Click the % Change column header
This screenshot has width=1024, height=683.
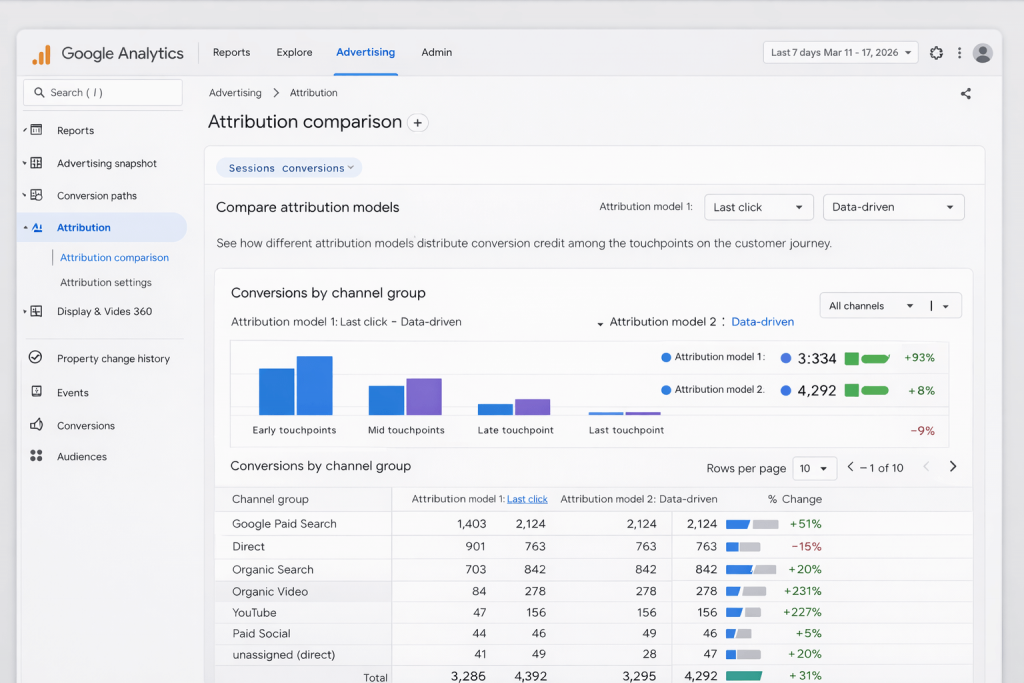(x=794, y=499)
